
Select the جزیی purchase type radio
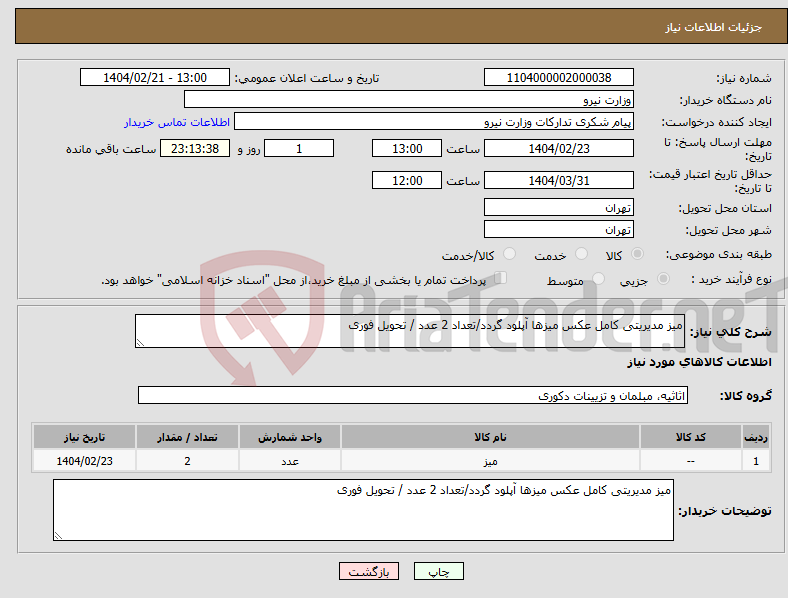coord(663,278)
